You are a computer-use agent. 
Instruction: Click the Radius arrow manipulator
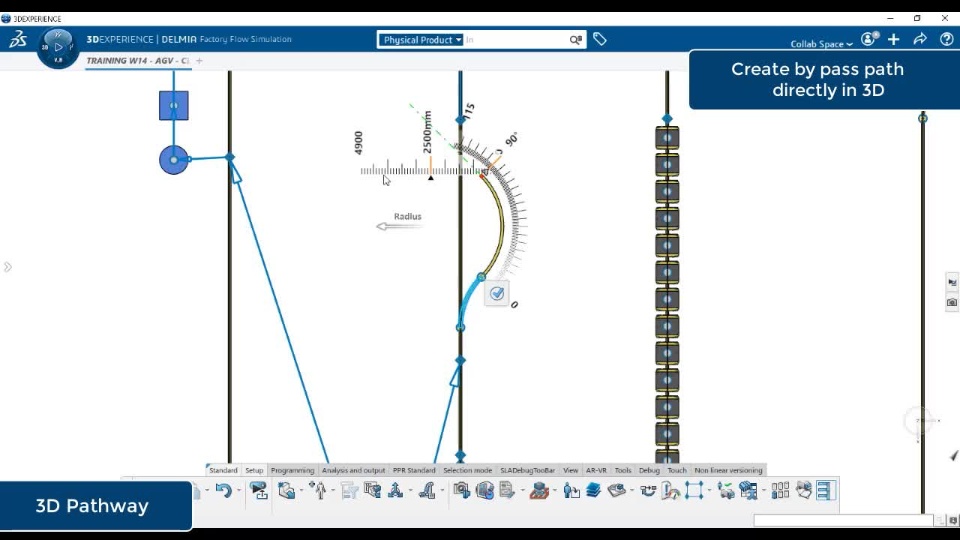pos(399,226)
